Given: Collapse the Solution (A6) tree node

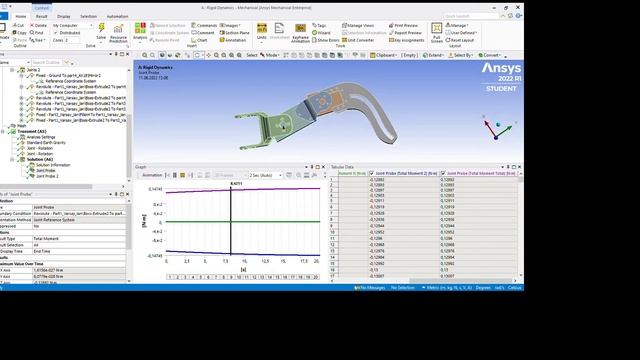Looking at the screenshot, I should (12, 160).
